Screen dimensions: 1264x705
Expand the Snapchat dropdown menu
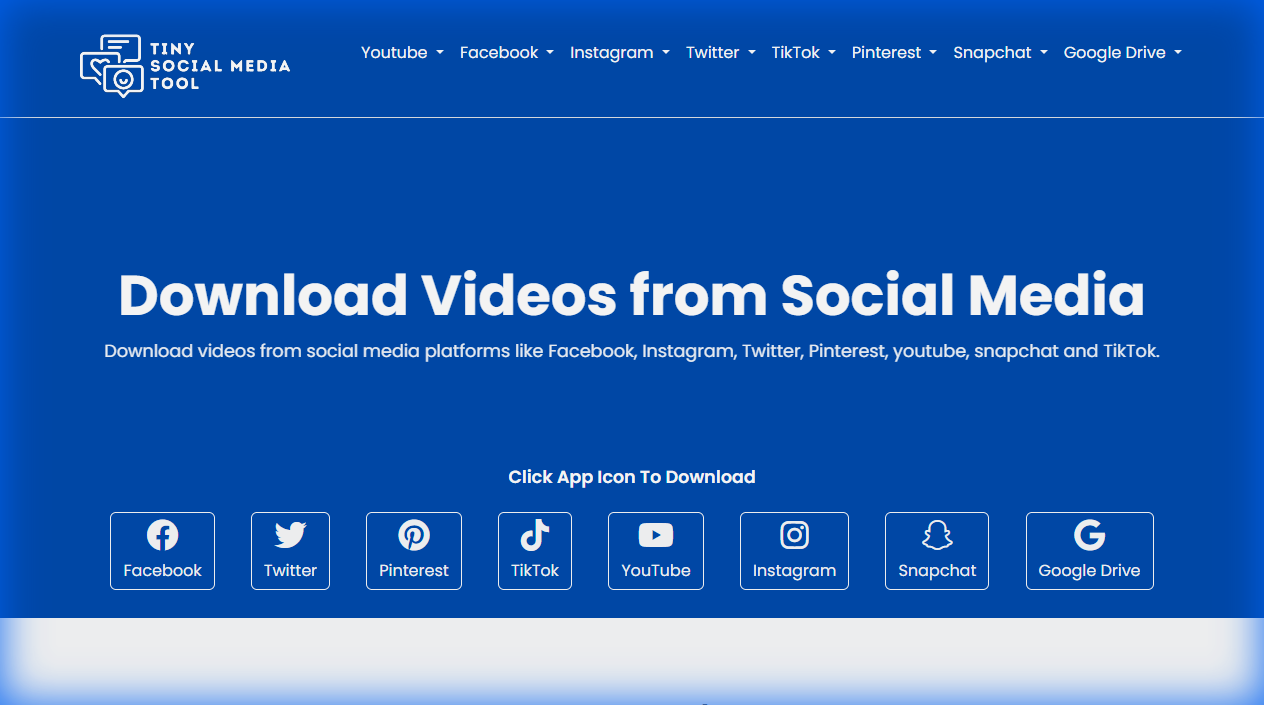click(x=999, y=52)
